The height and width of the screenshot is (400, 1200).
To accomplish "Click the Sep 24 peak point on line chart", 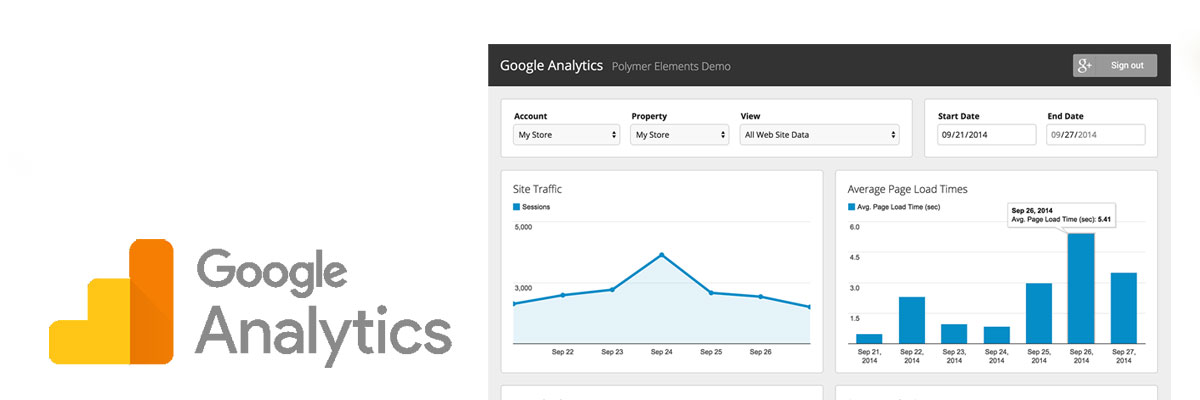I will pos(662,255).
